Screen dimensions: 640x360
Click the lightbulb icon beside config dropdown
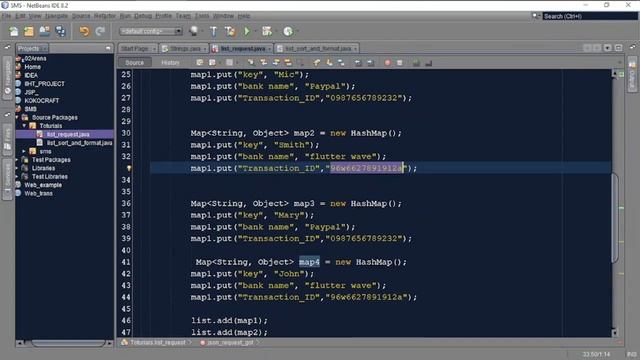click(x=194, y=31)
